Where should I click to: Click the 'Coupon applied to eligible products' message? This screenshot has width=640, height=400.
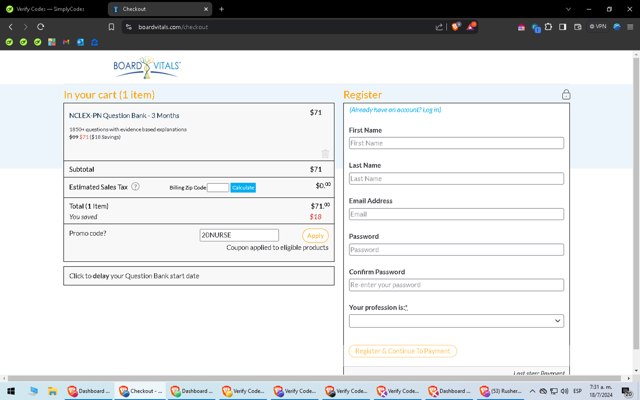point(277,247)
